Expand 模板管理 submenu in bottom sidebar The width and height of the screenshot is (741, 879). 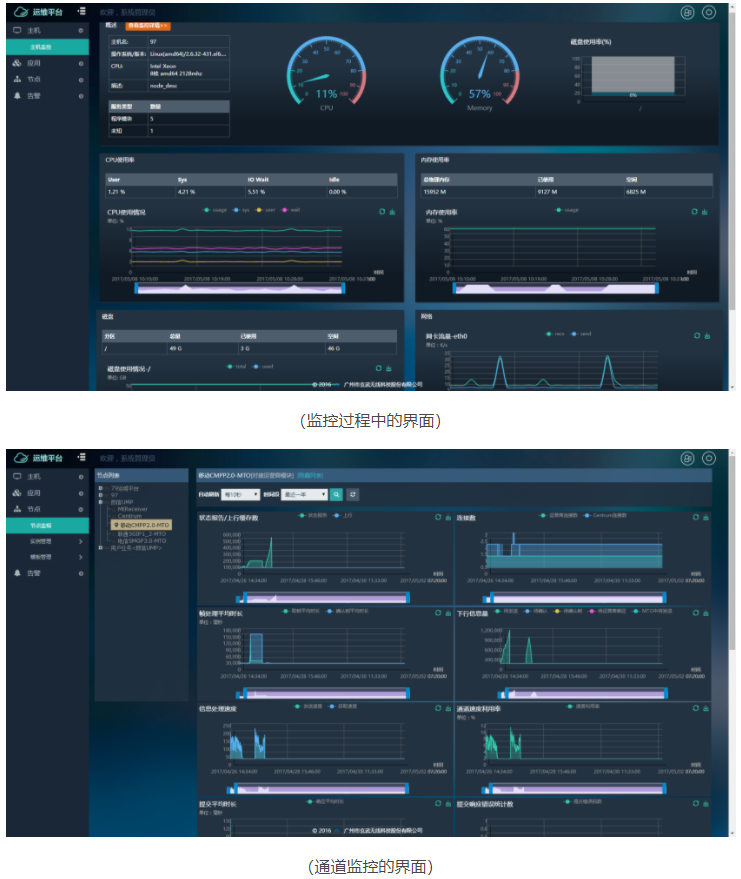pos(48,557)
